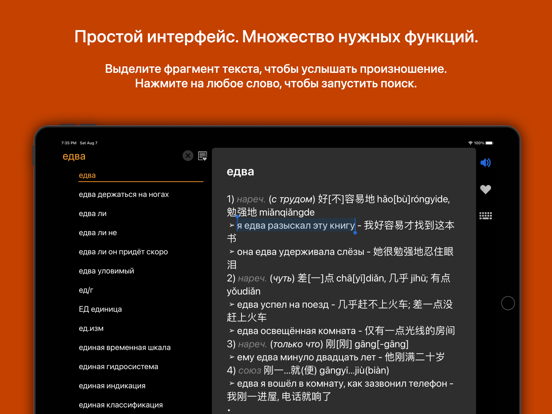
Task: Select the ед/г entry
Action: pos(86,290)
